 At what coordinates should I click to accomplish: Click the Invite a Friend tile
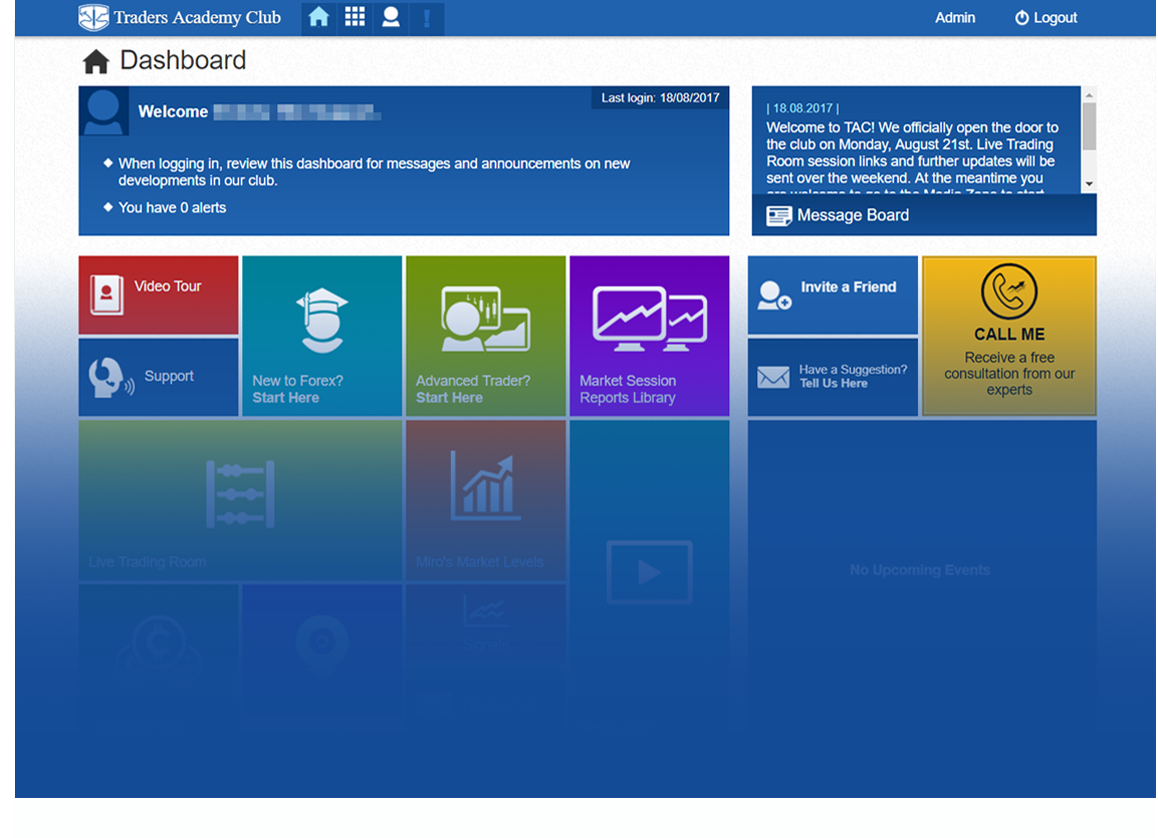point(833,295)
